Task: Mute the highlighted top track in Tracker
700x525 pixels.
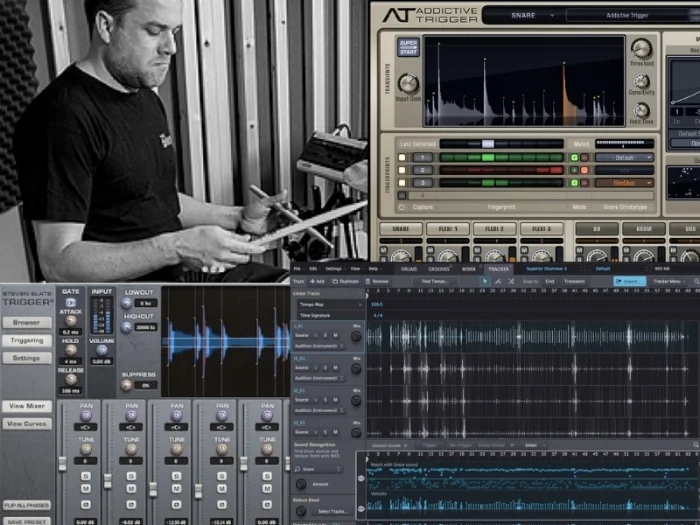Action: tap(335, 335)
